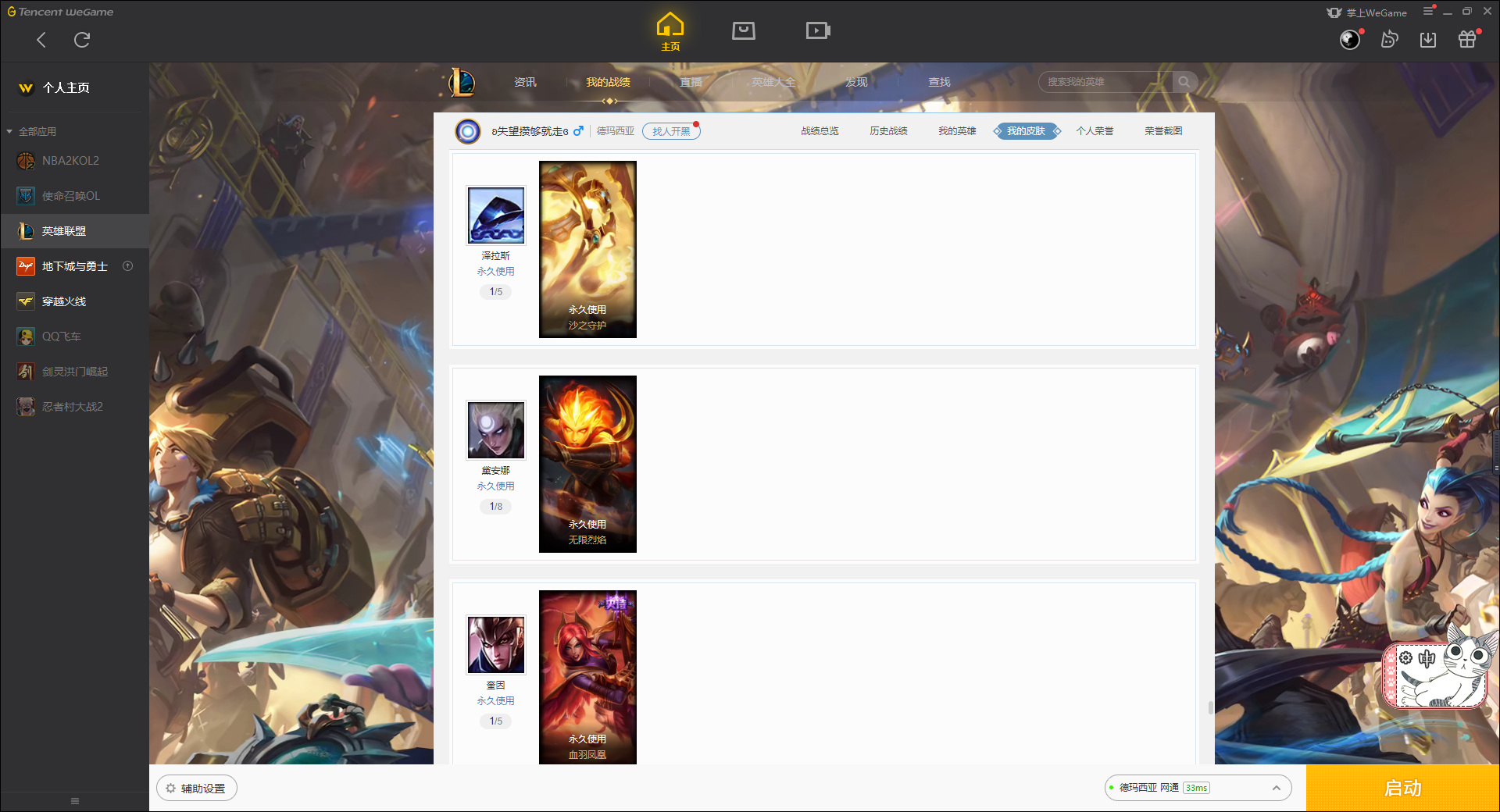Viewport: 1500px width, 812px height.
Task: Click the summoner name 失望攒够就走
Action: (x=530, y=131)
